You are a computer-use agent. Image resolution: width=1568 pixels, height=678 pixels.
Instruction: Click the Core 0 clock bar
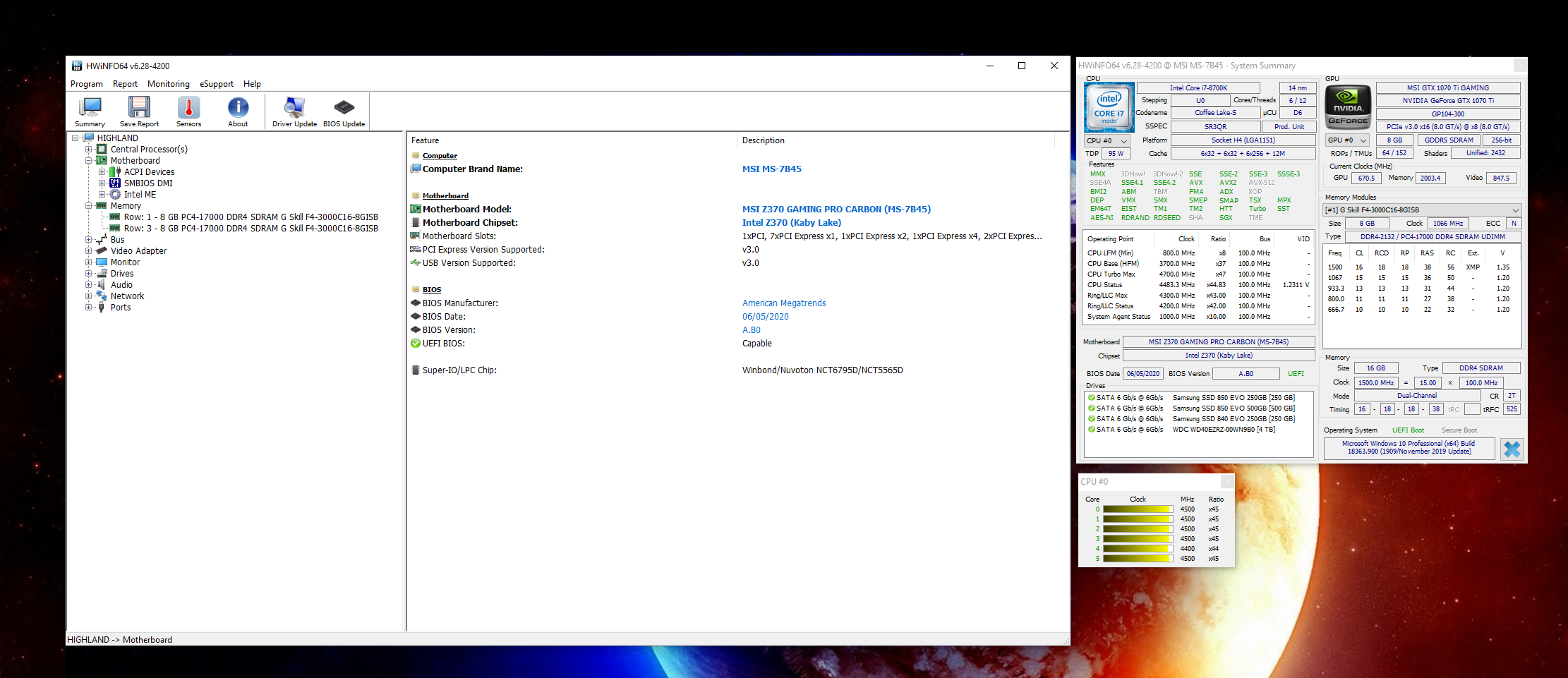coord(1138,509)
